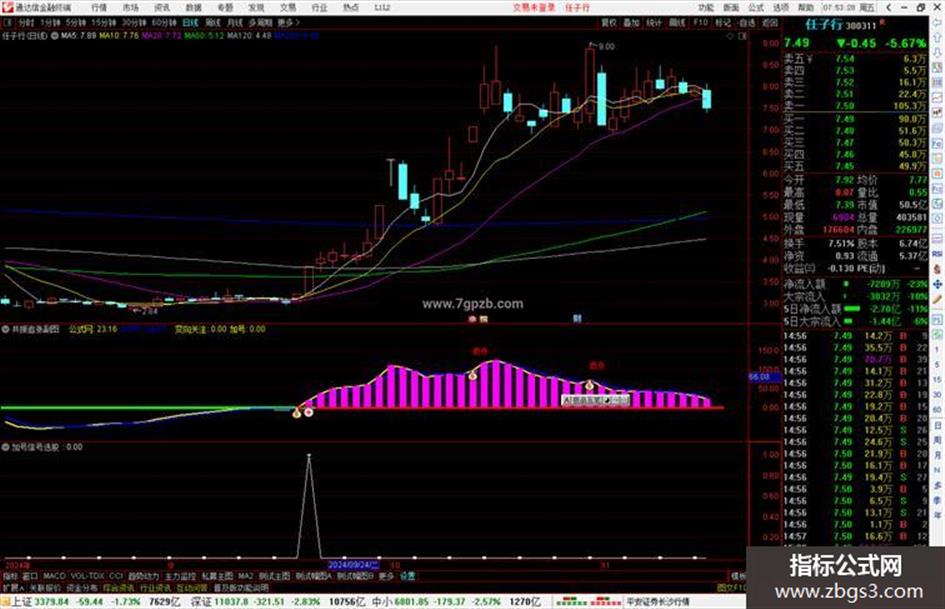Viewport: 945px width, 609px height.
Task: Click the circle icon beside main chart MA label
Action: [54, 36]
